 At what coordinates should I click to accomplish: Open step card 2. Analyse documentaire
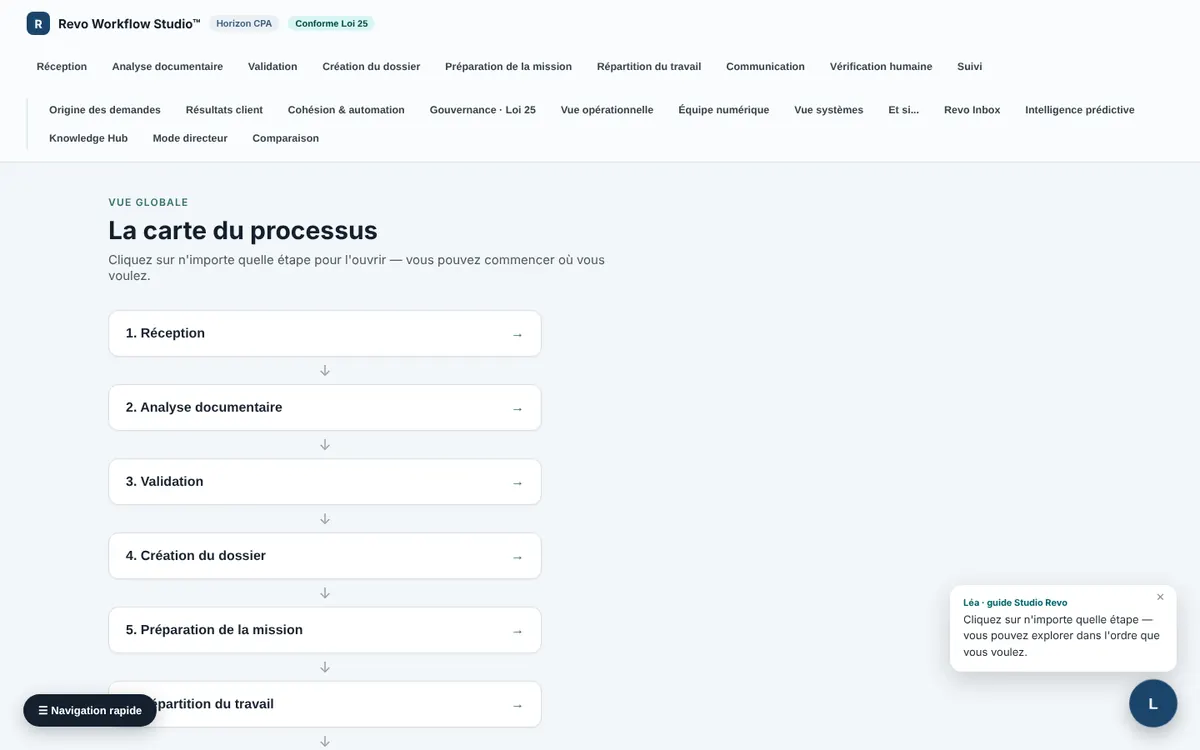325,407
